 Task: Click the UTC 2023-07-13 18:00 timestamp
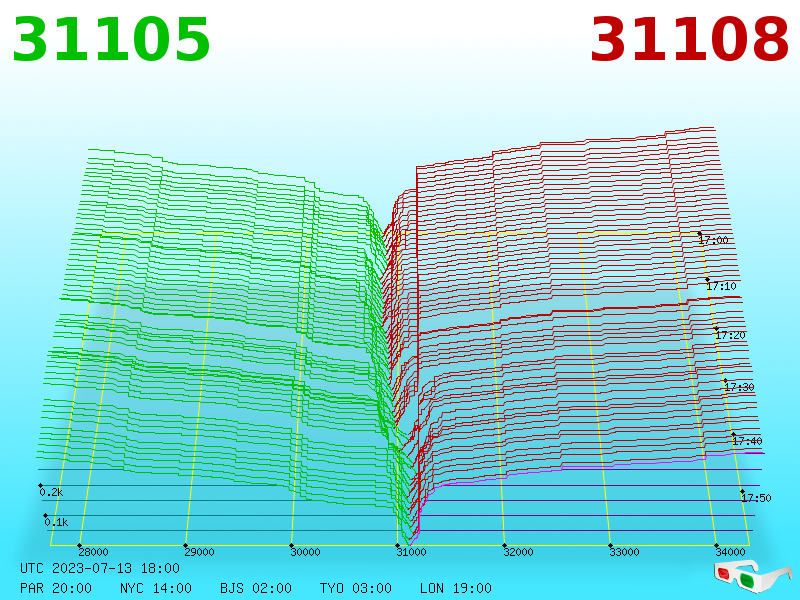point(100,568)
